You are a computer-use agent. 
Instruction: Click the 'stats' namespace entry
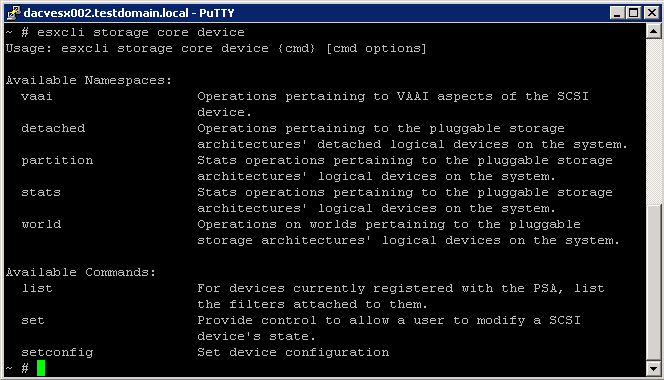(x=41, y=193)
